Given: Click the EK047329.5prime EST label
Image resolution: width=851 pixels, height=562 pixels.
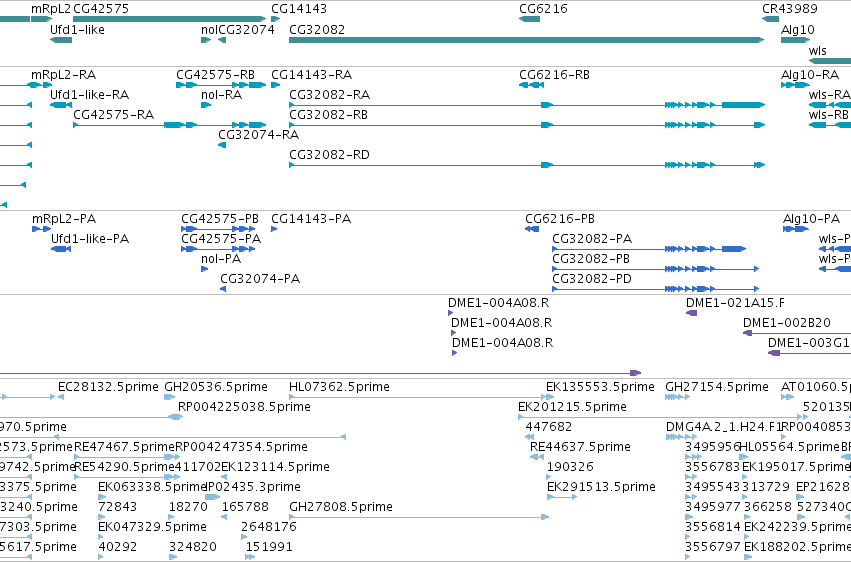Looking at the screenshot, I should (x=153, y=527).
